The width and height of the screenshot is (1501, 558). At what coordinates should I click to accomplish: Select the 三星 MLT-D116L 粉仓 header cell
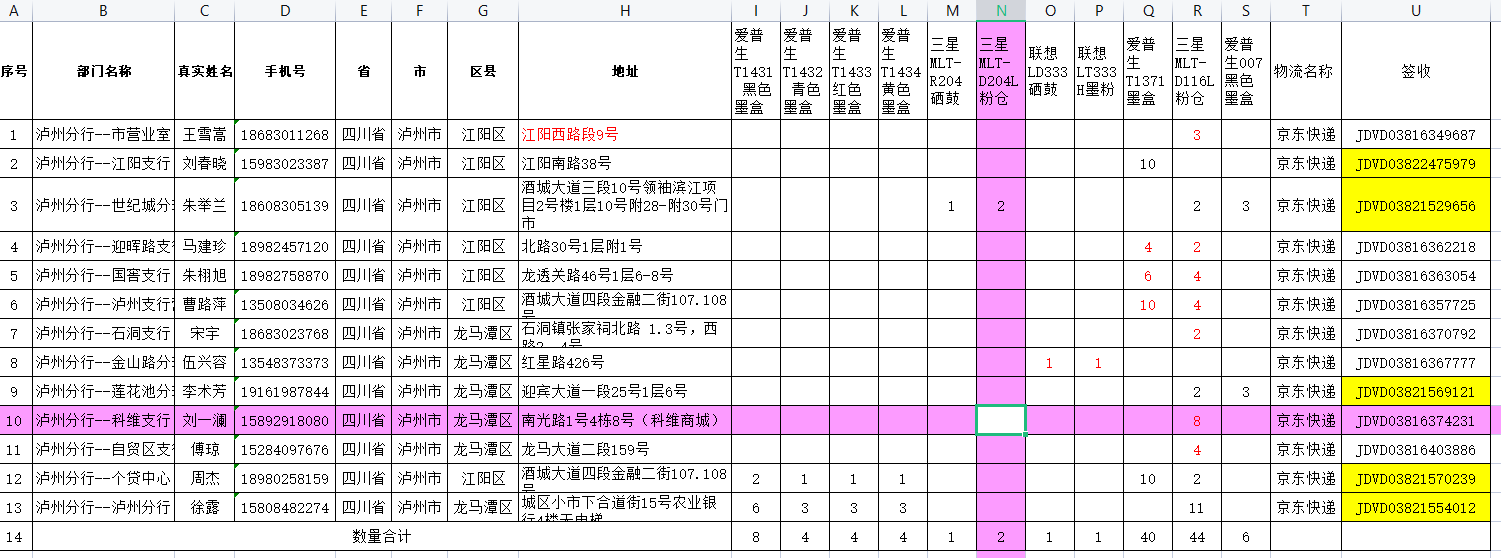pyautogui.click(x=1197, y=71)
